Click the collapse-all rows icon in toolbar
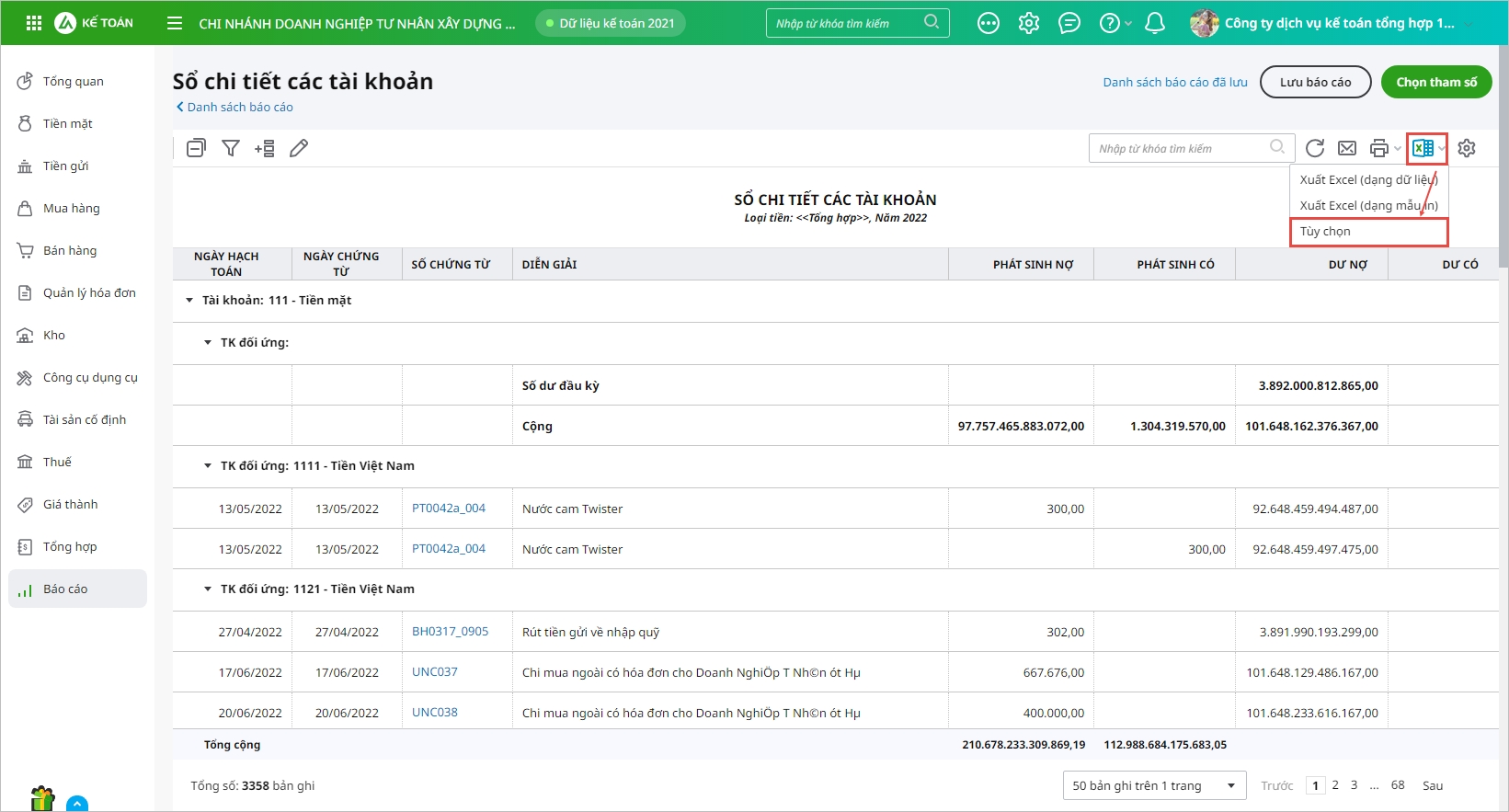The width and height of the screenshot is (1509, 812). pos(196,148)
